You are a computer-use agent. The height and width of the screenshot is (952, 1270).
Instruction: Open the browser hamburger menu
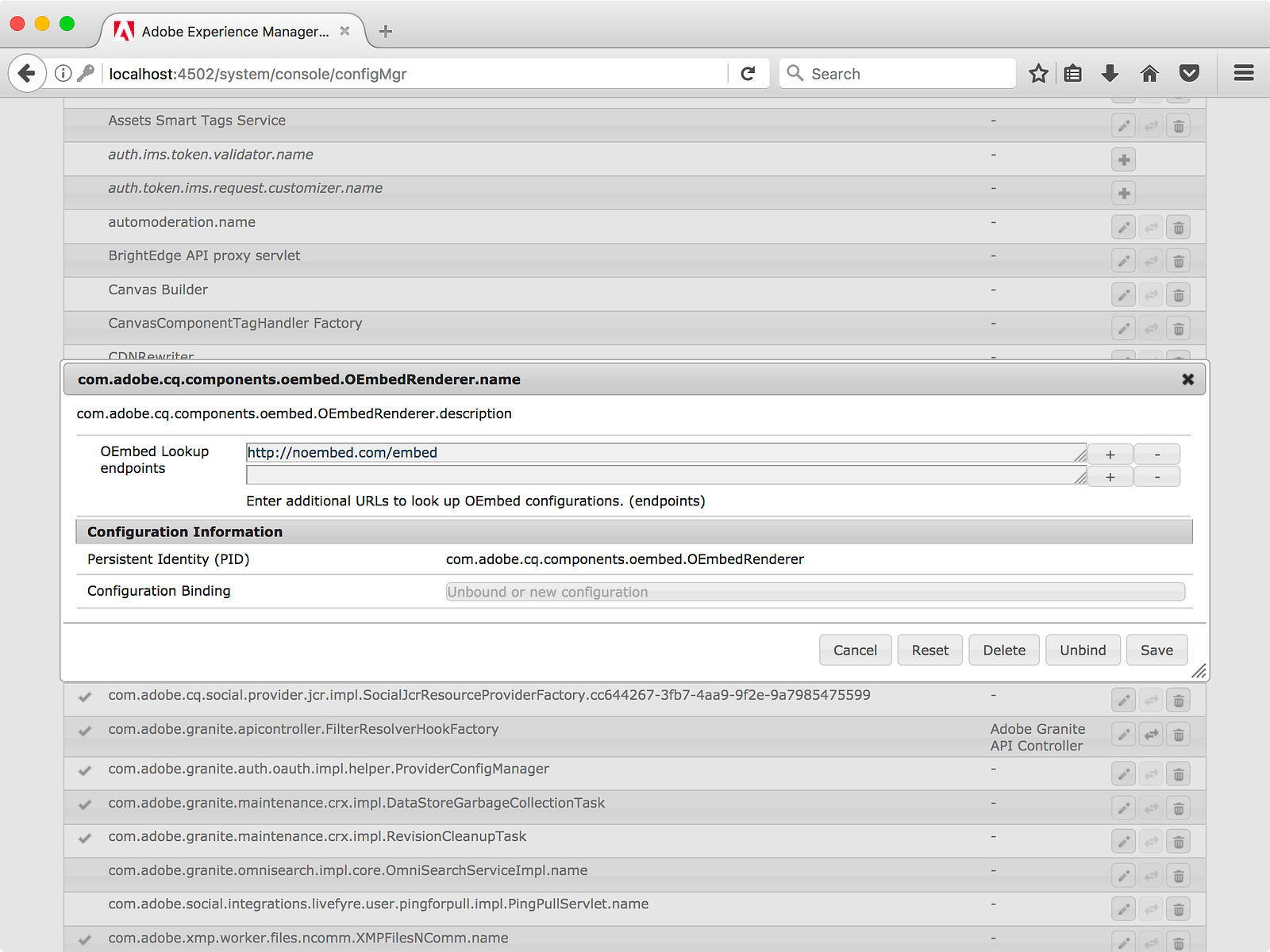click(1244, 73)
